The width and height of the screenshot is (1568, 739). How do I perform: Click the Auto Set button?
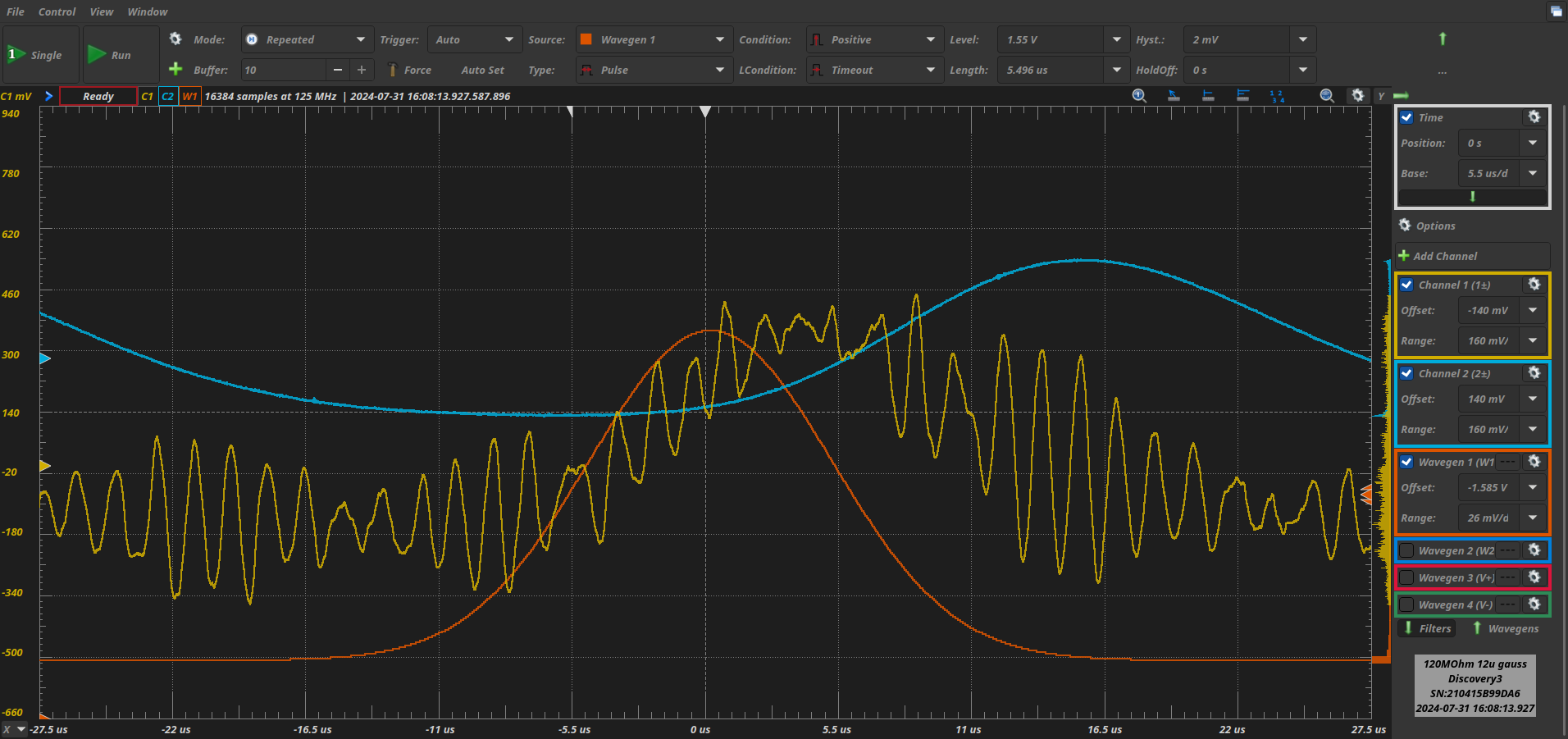point(483,70)
